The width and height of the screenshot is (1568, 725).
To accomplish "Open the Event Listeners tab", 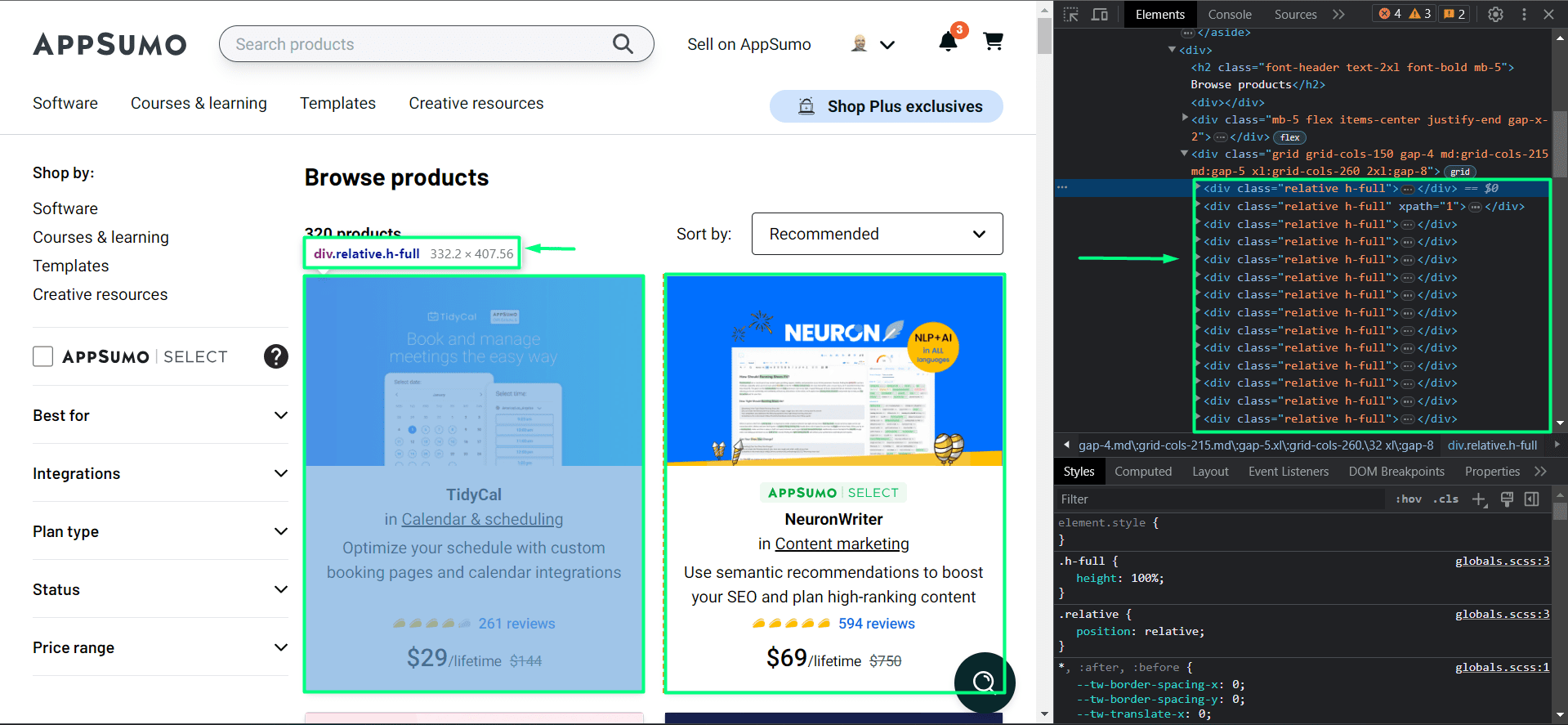I will (x=1289, y=472).
